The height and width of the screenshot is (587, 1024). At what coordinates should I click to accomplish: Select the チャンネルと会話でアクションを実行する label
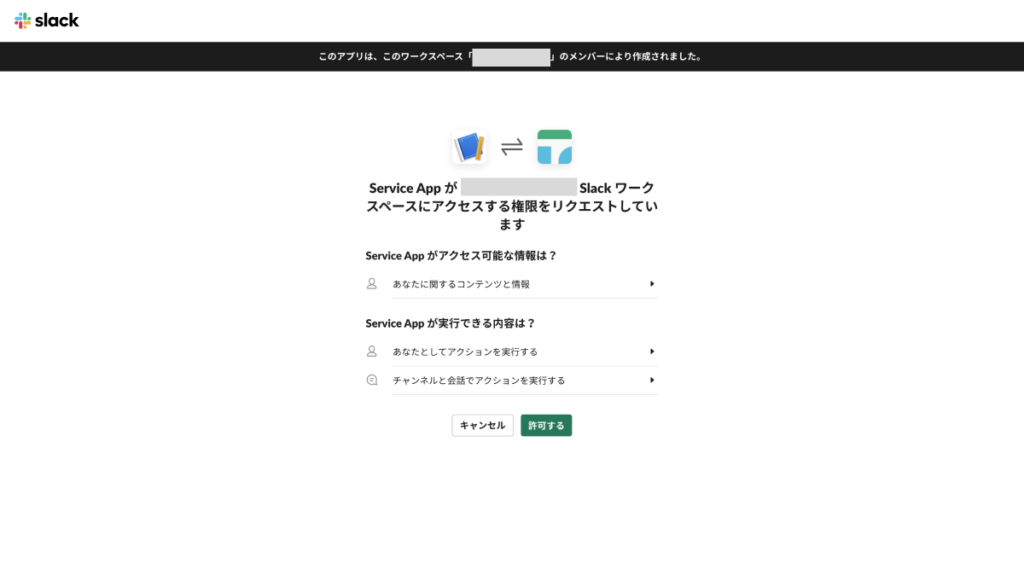coord(479,380)
